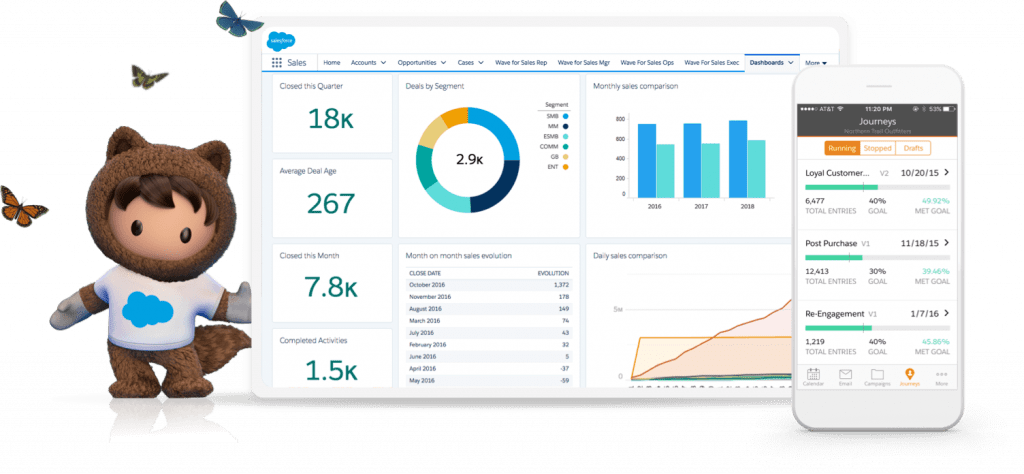Click the 7.8K Closed this Month value
1024x474 pixels.
pos(330,287)
